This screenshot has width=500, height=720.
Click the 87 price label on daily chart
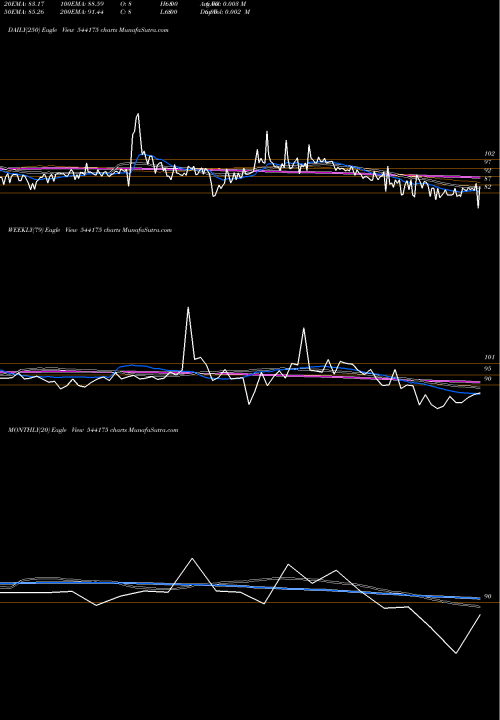coord(488,179)
